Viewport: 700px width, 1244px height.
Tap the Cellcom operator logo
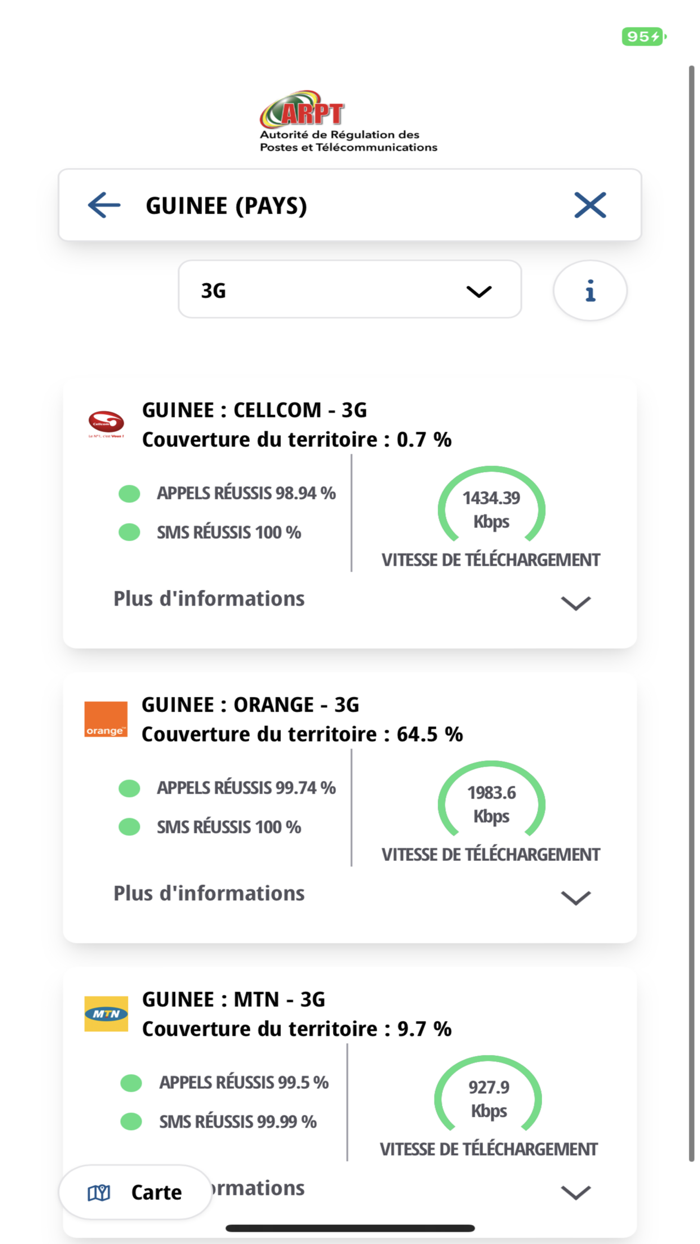pos(105,424)
